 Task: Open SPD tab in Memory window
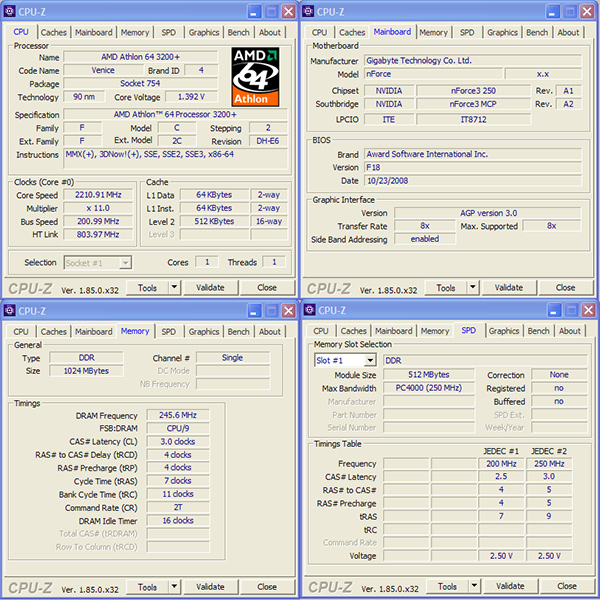[x=168, y=332]
